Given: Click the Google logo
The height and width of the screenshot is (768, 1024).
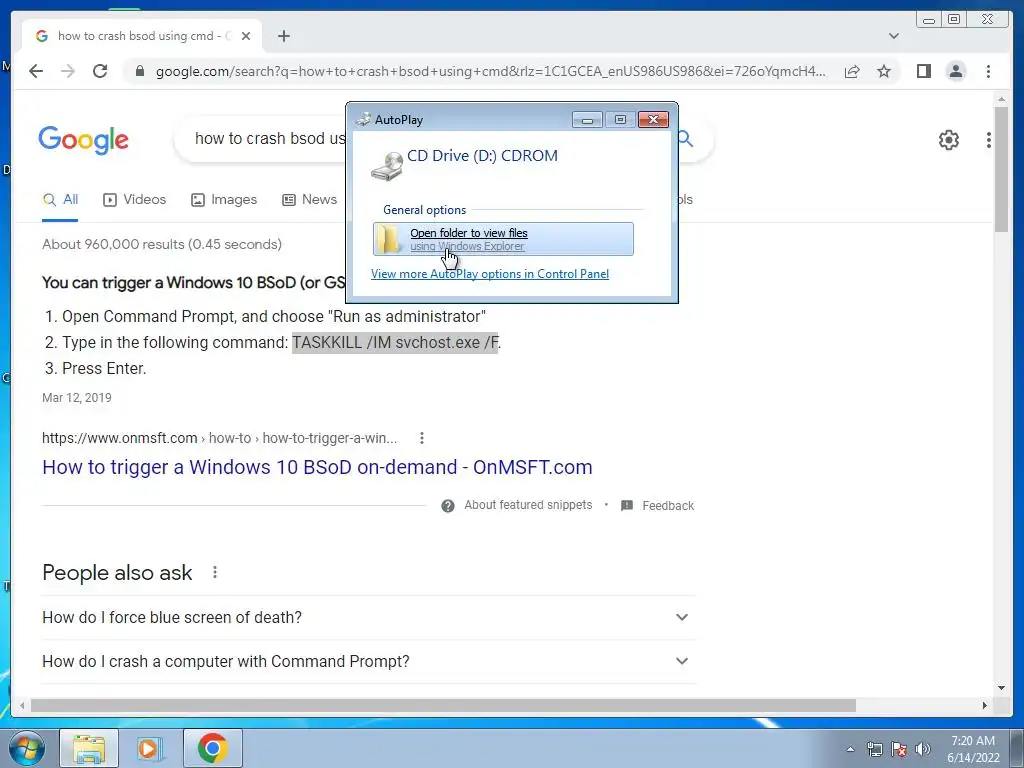Looking at the screenshot, I should (84, 140).
